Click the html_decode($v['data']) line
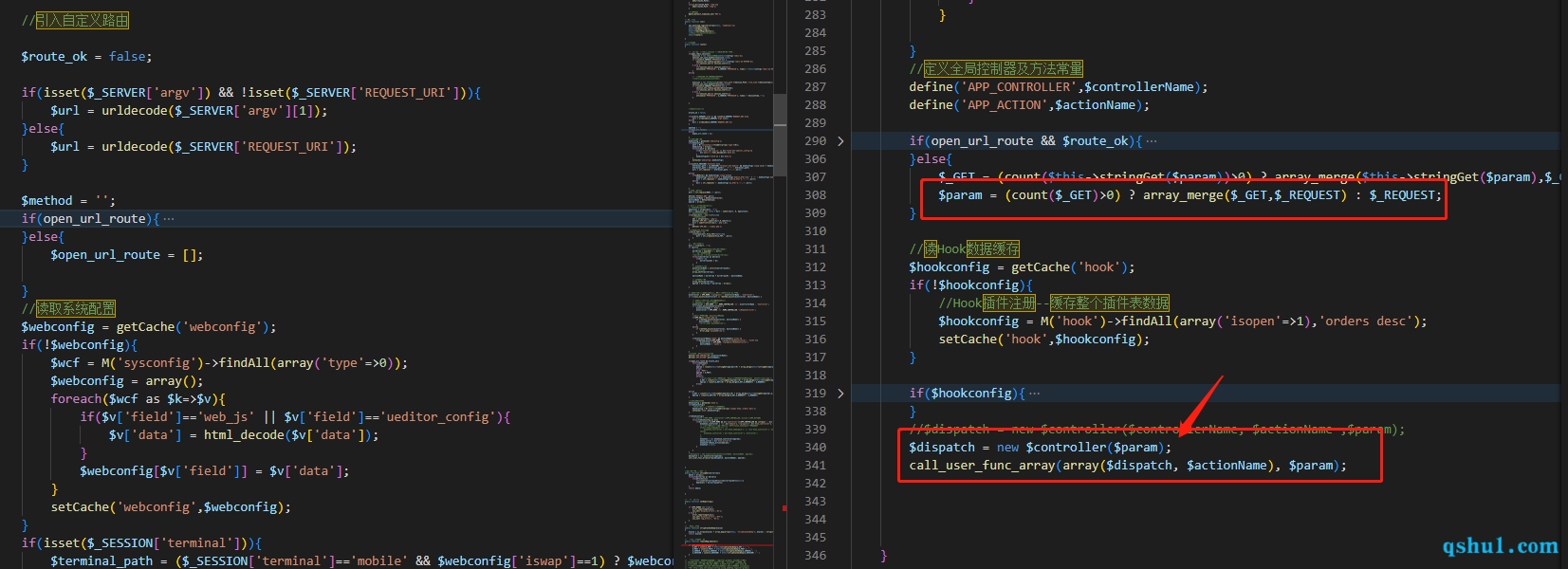Viewport: 1568px width, 569px height. [x=244, y=435]
